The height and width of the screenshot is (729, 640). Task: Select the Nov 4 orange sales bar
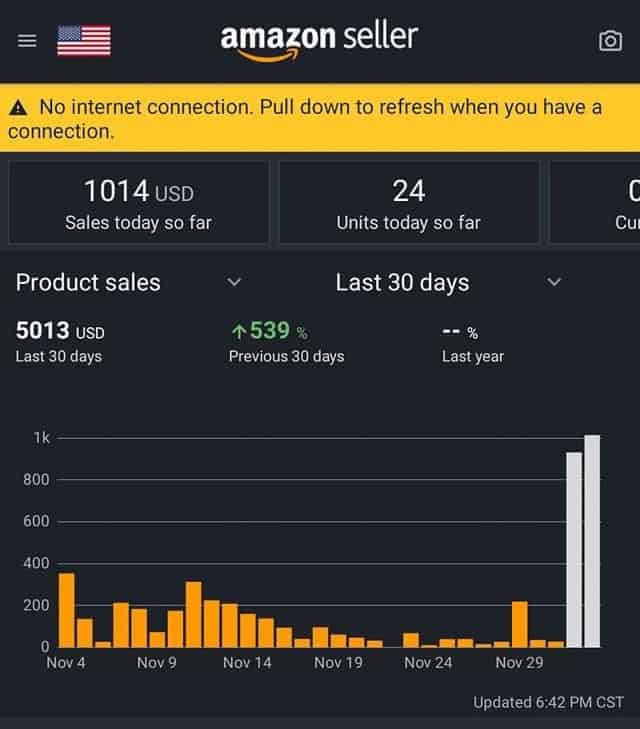click(x=67, y=610)
